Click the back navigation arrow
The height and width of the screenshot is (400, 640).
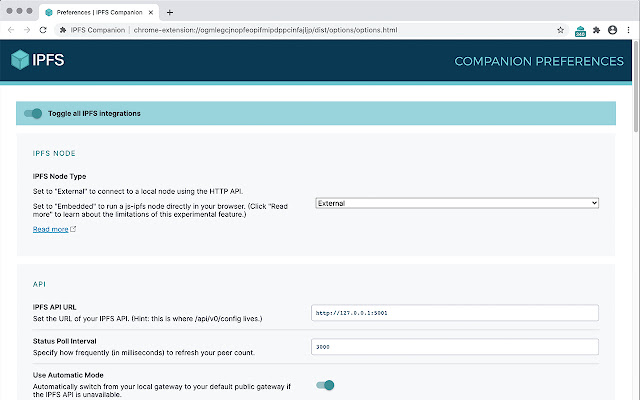point(11,30)
